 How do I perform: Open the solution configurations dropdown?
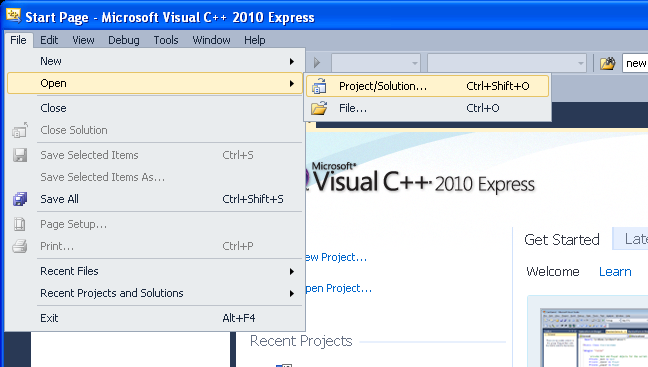pyautogui.click(x=376, y=63)
